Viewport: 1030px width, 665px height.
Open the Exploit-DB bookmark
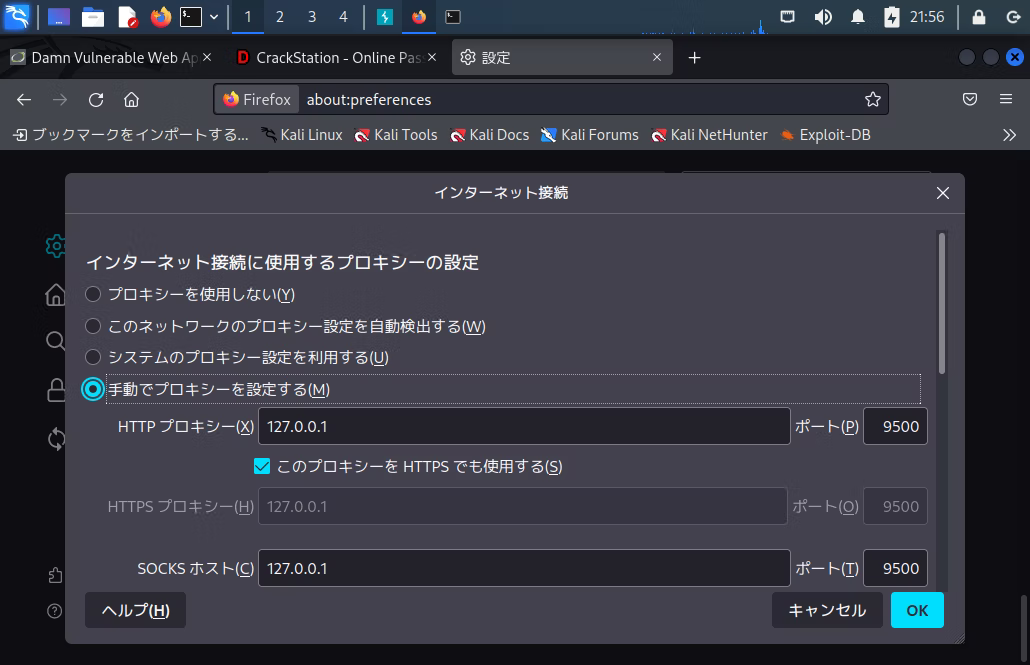(x=825, y=135)
